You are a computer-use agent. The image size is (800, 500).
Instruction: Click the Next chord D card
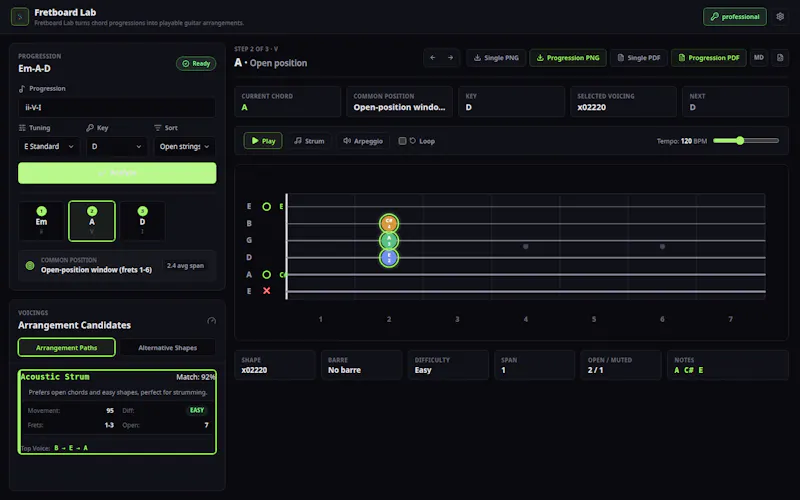click(735, 102)
